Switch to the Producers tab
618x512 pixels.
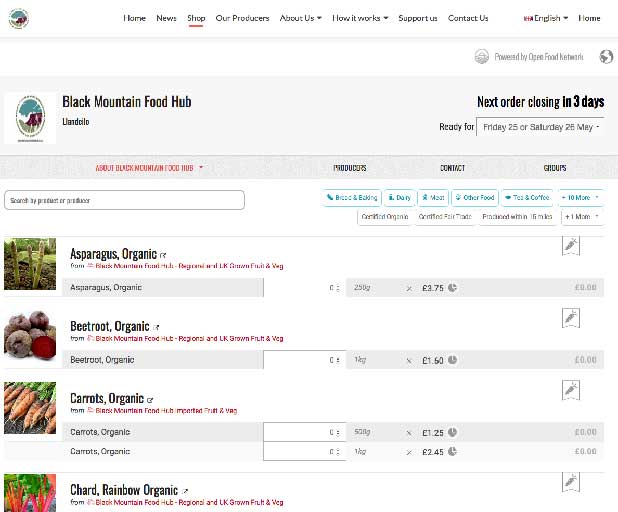coord(350,168)
